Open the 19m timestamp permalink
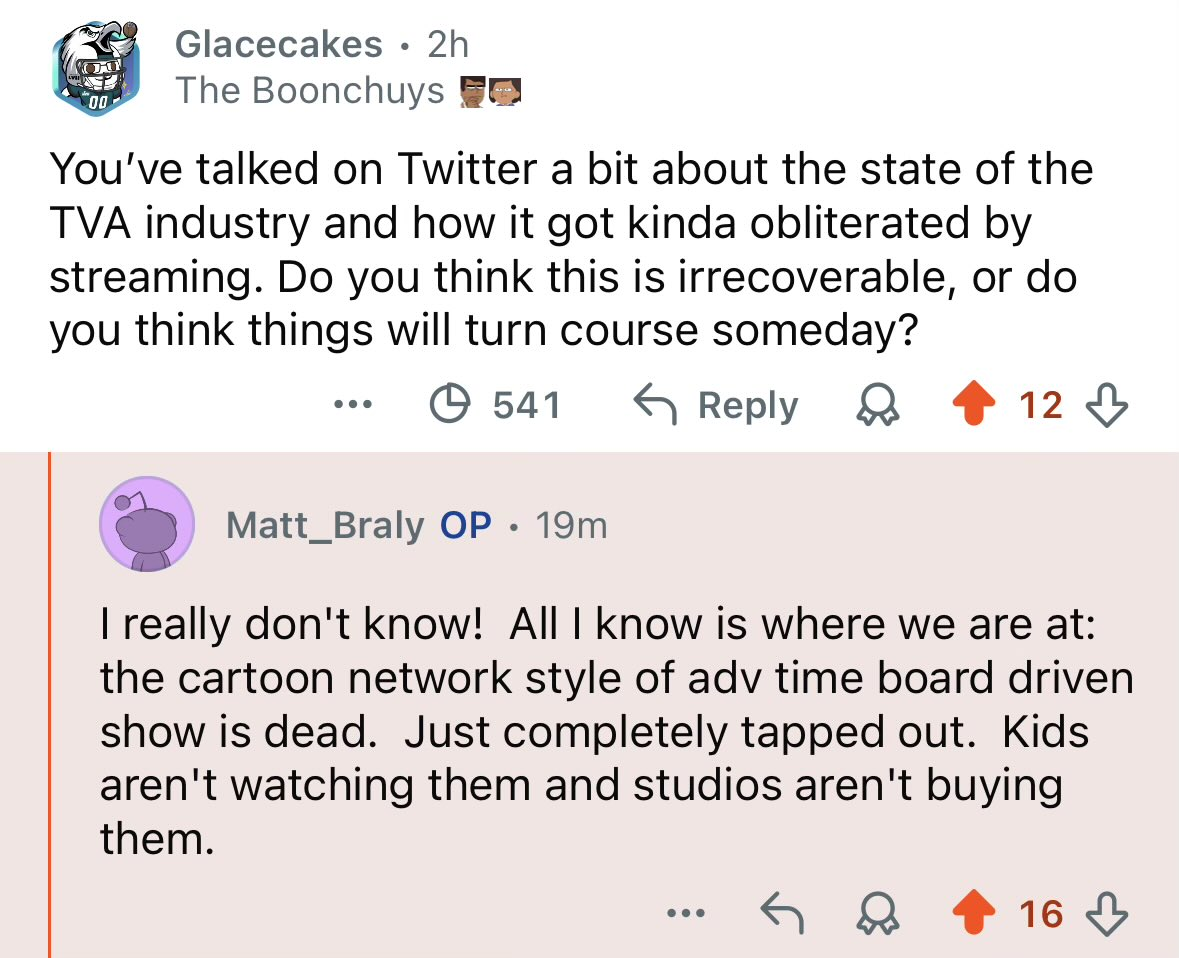The image size is (1179, 958). (571, 525)
